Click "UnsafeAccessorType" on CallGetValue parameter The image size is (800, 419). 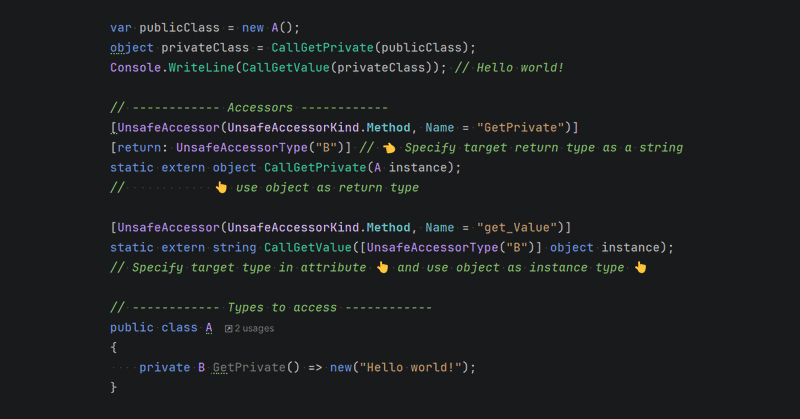(x=433, y=248)
